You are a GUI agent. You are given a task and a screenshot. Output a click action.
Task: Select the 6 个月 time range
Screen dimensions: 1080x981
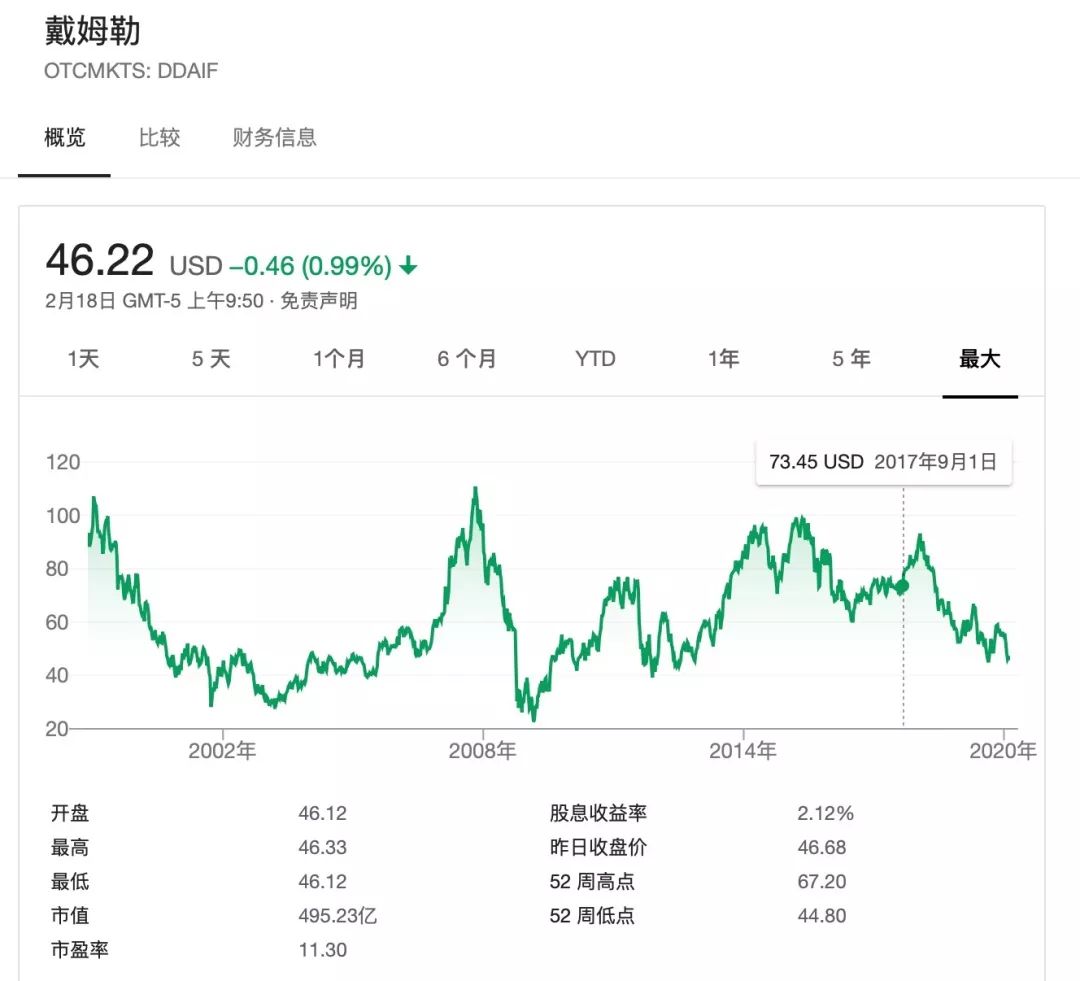467,359
